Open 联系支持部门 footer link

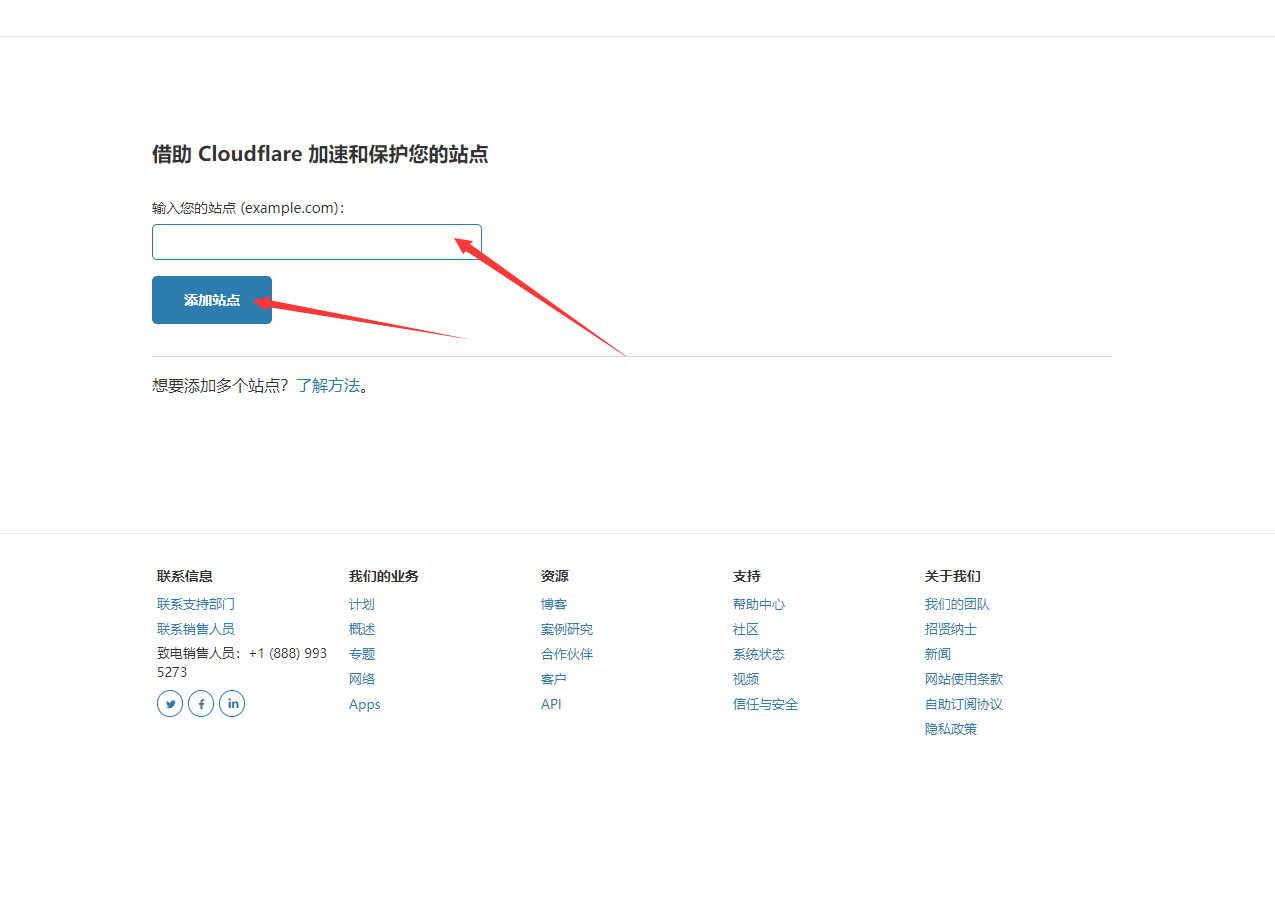point(196,604)
